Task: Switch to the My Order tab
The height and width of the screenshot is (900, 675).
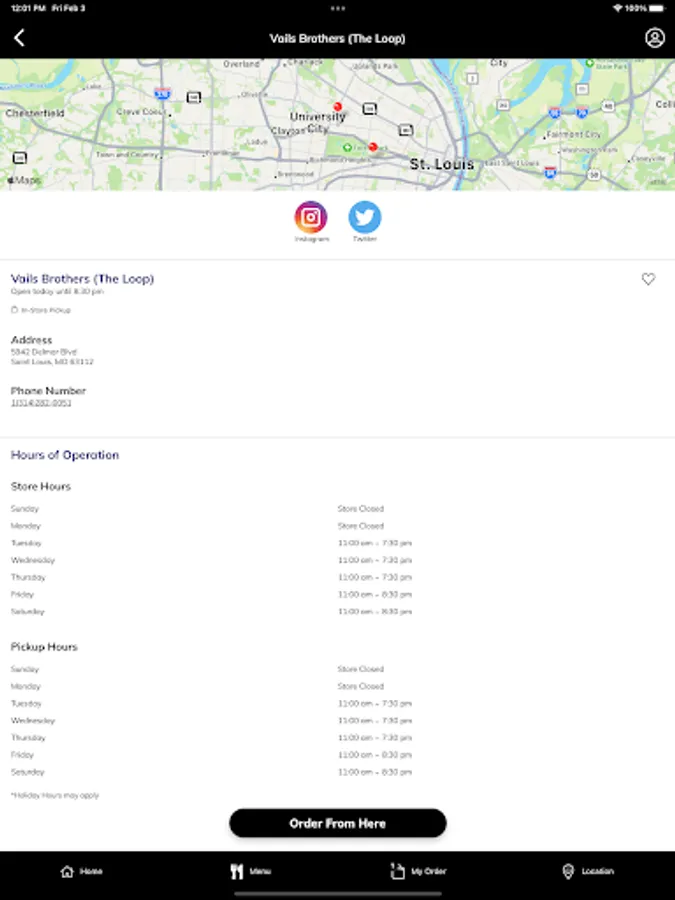Action: click(x=418, y=871)
